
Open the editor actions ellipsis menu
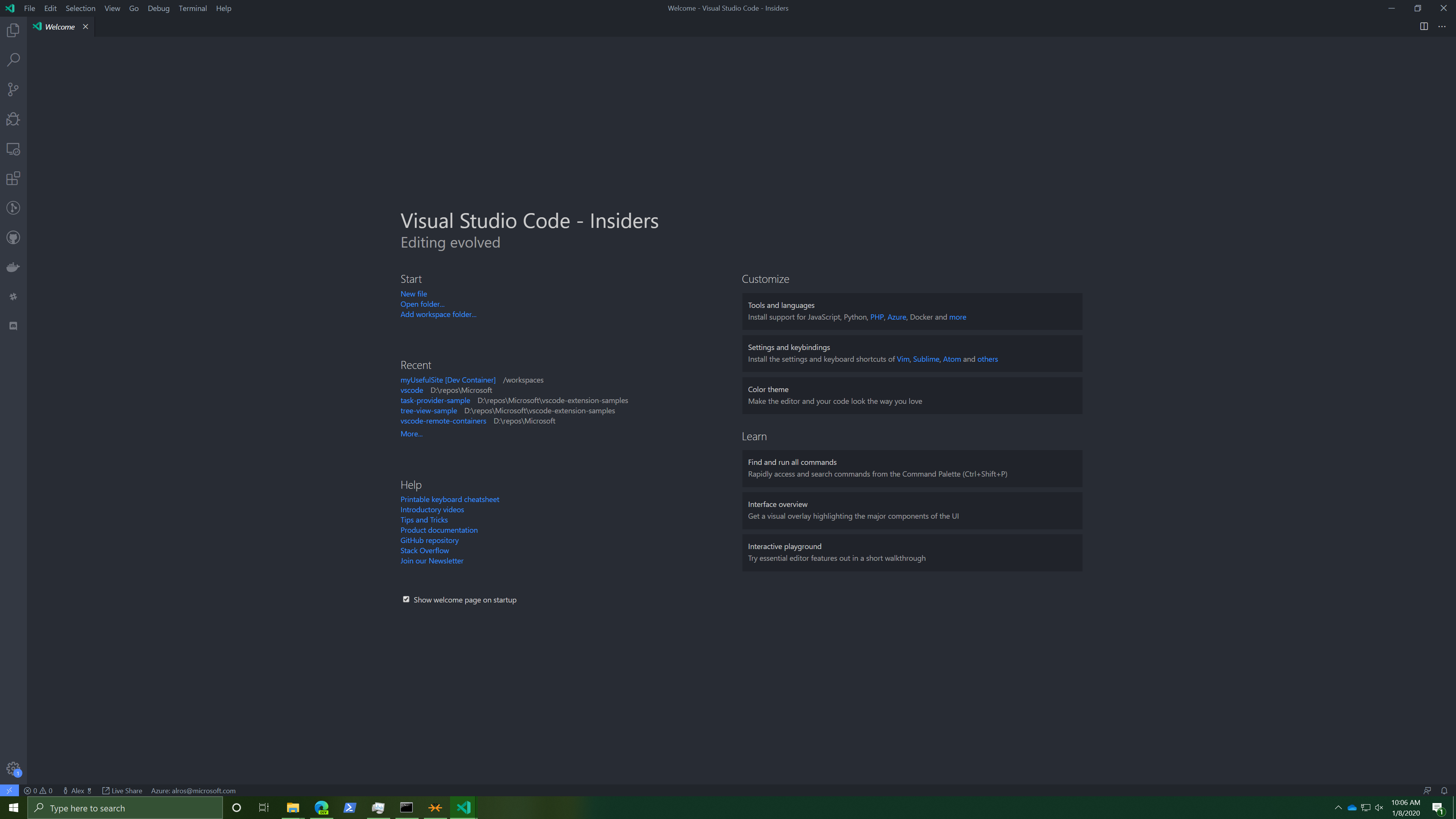pos(1442,26)
